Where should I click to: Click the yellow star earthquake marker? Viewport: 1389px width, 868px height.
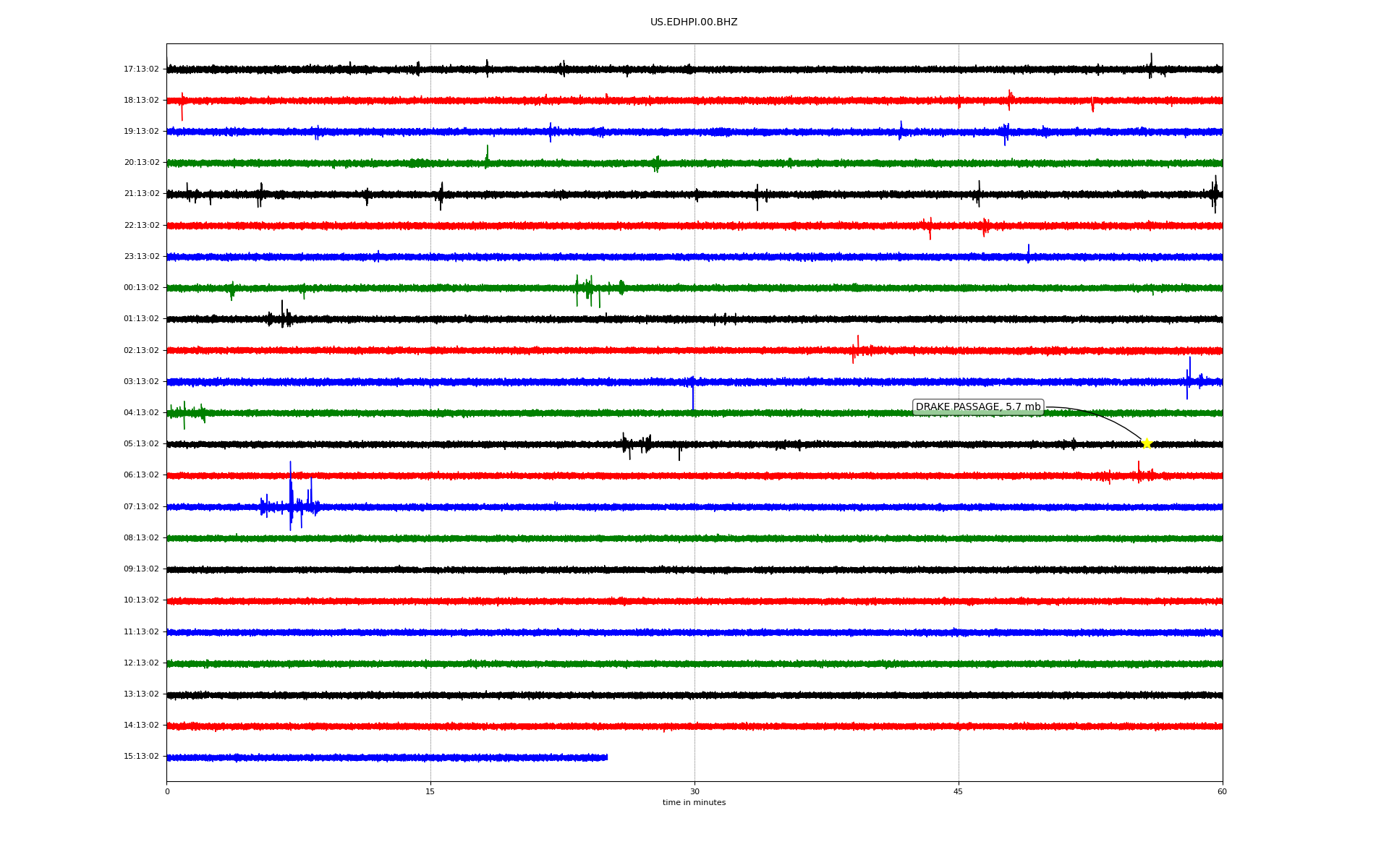pos(1147,443)
